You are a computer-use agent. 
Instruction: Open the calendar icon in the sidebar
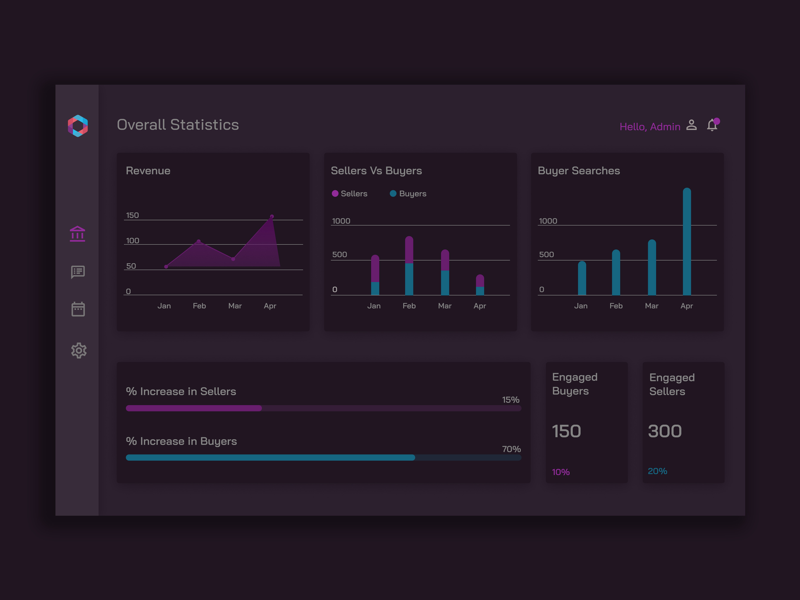79,309
